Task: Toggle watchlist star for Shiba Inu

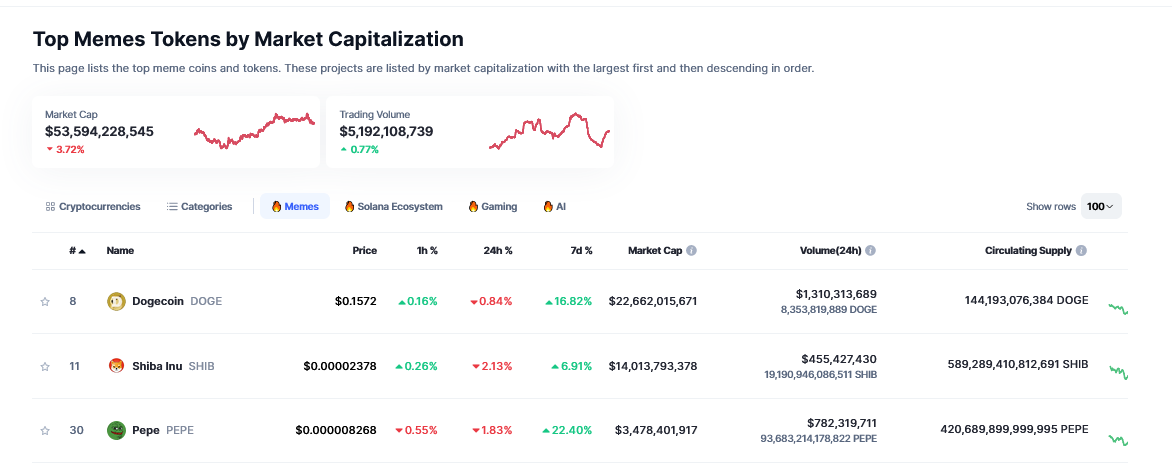Action: [44, 366]
